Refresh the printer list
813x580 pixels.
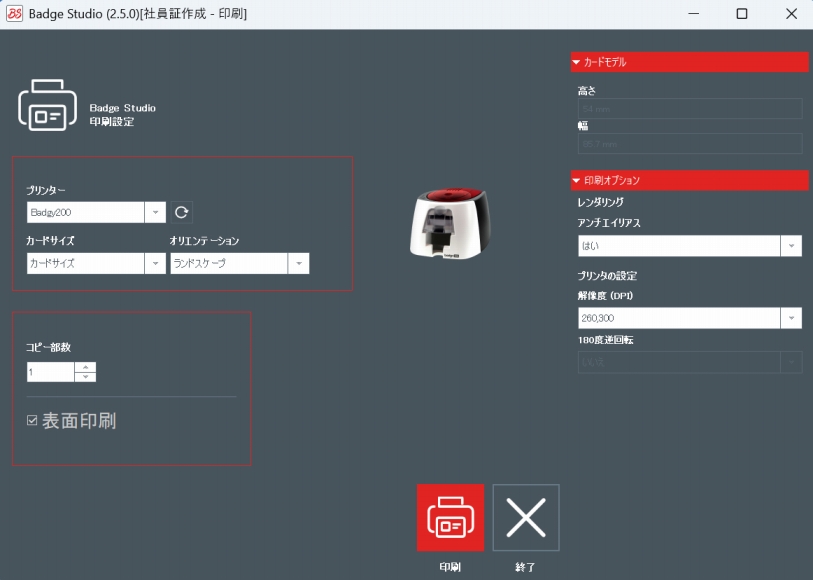click(x=181, y=212)
